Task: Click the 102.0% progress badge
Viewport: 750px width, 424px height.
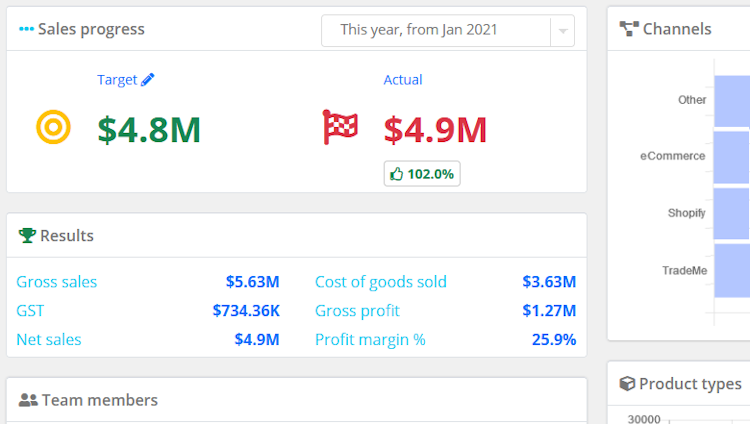Action: coord(422,174)
